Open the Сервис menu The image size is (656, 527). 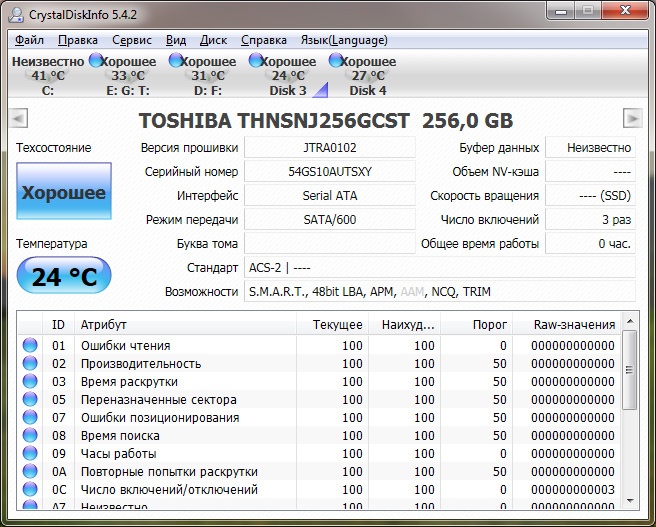pyautogui.click(x=132, y=40)
